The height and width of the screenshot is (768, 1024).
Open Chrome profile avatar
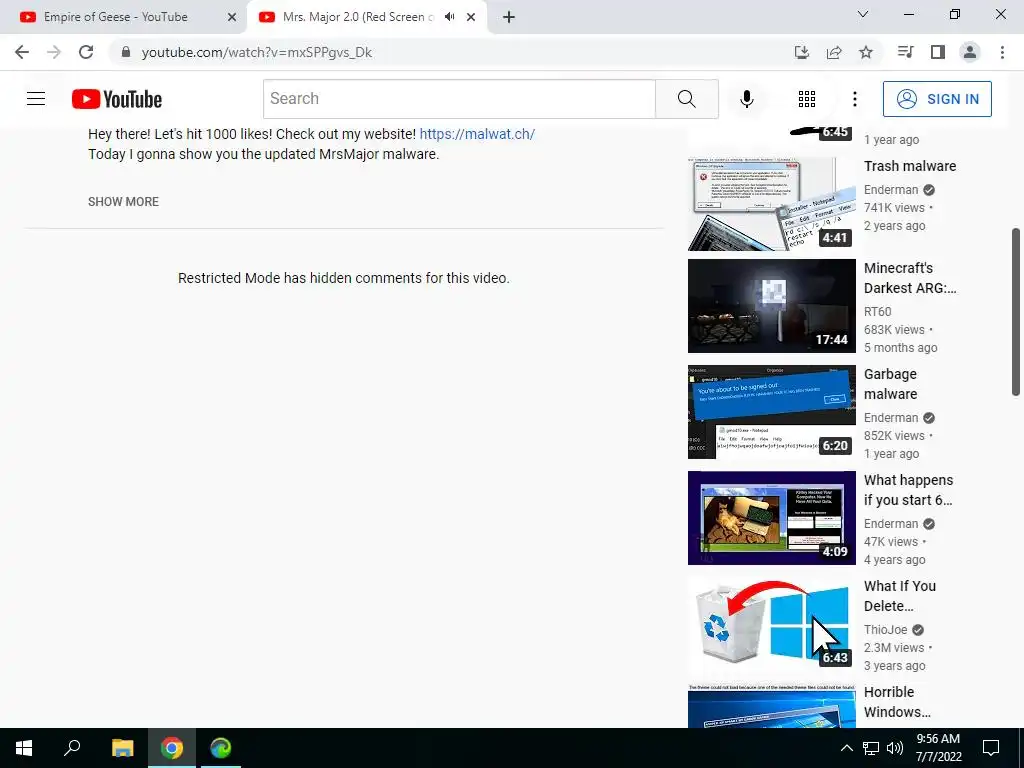pos(970,52)
